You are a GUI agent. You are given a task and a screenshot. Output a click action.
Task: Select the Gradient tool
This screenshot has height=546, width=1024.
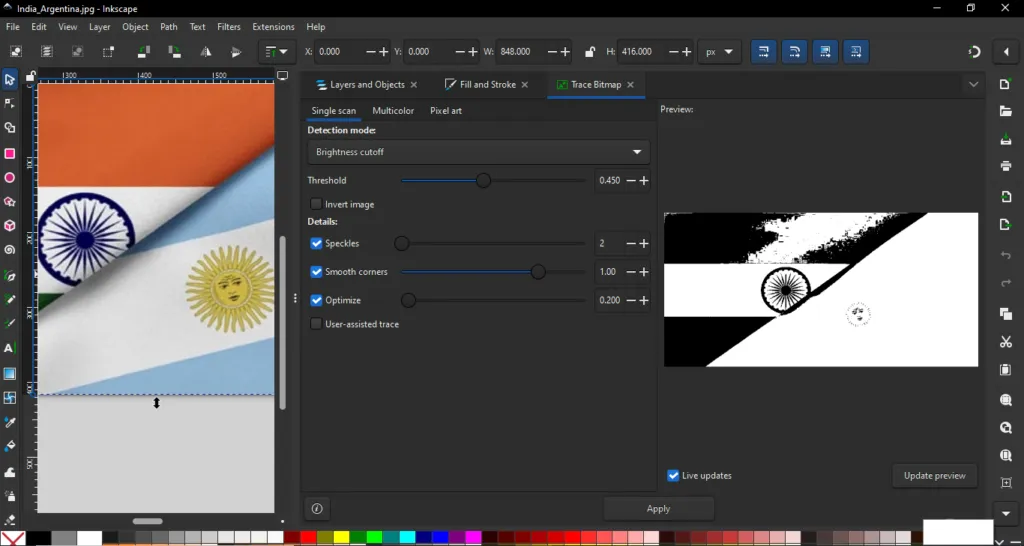click(9, 374)
